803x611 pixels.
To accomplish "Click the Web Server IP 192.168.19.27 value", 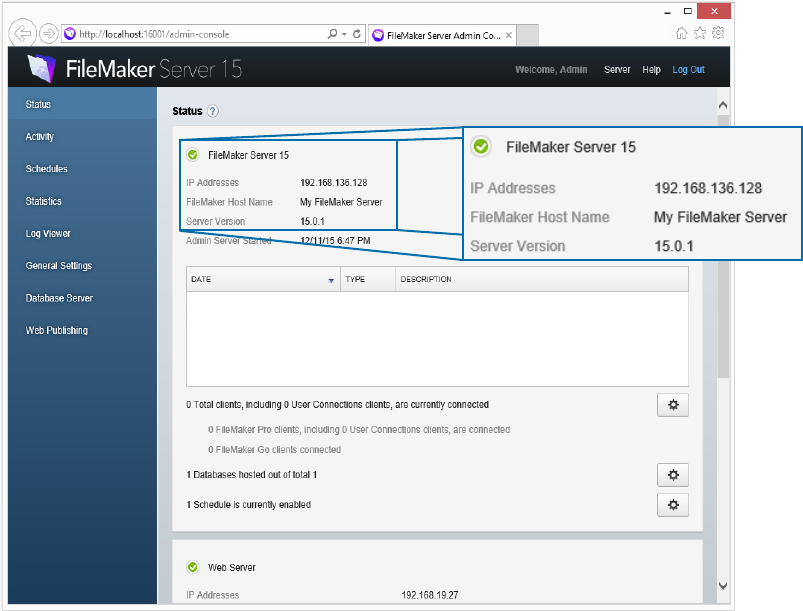I will [430, 595].
